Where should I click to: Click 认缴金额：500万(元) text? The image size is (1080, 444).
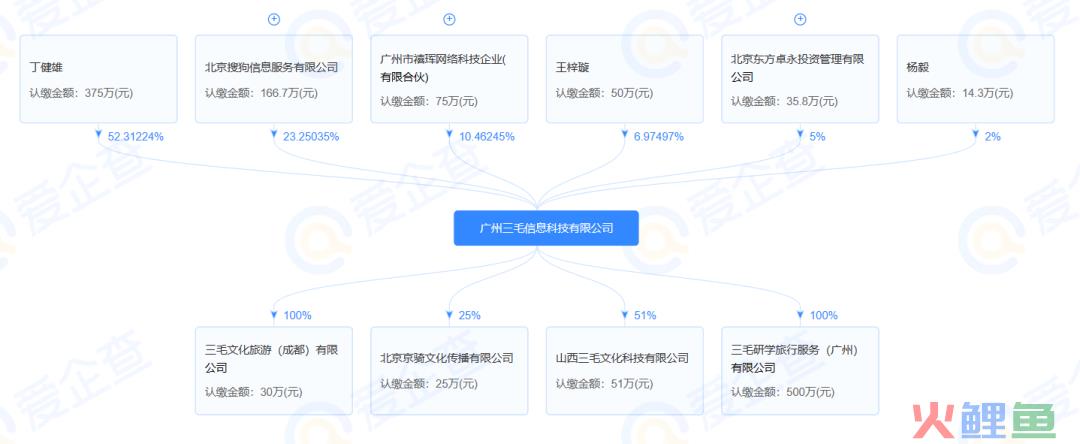point(783,392)
